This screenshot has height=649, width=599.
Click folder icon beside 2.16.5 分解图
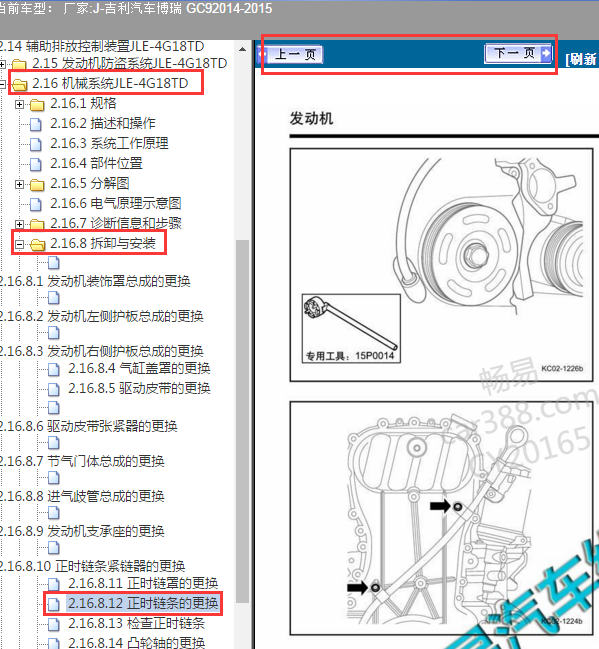coord(37,185)
